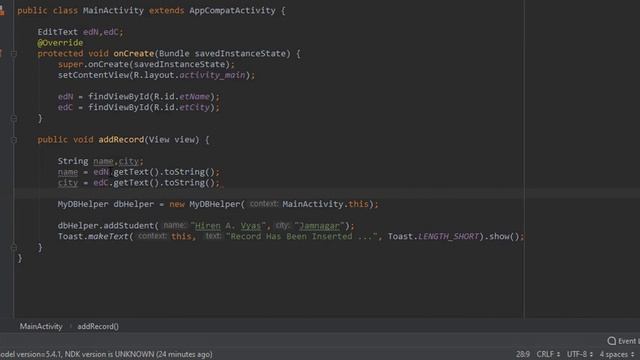Click the name: parameter hint in addStudent
Screen dimensions: 640x360
pyautogui.click(x=174, y=225)
